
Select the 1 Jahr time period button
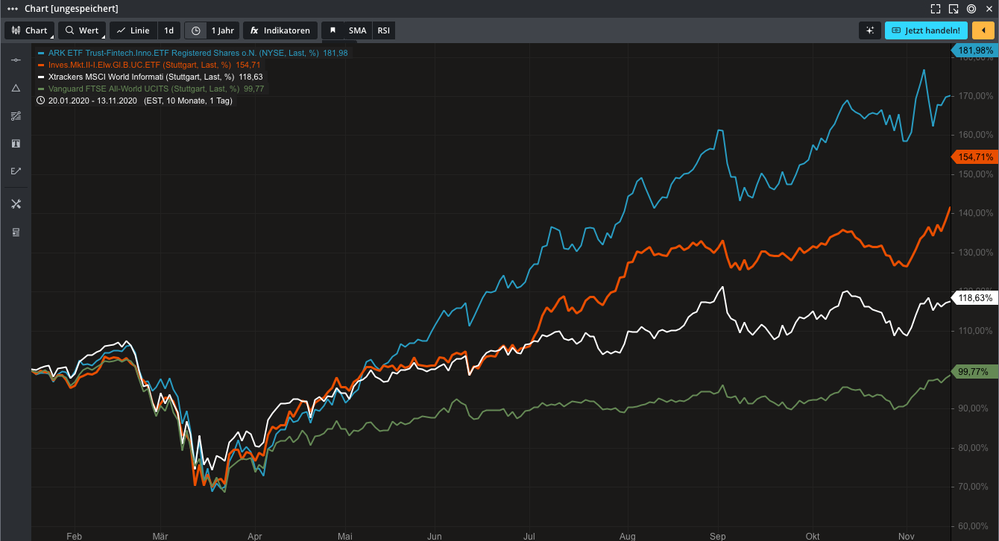(222, 30)
